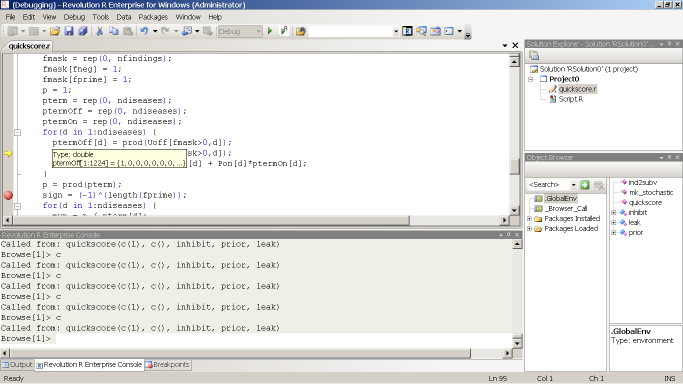
Task: Click the yellow current-line arrow in the margin
Action: [8, 153]
